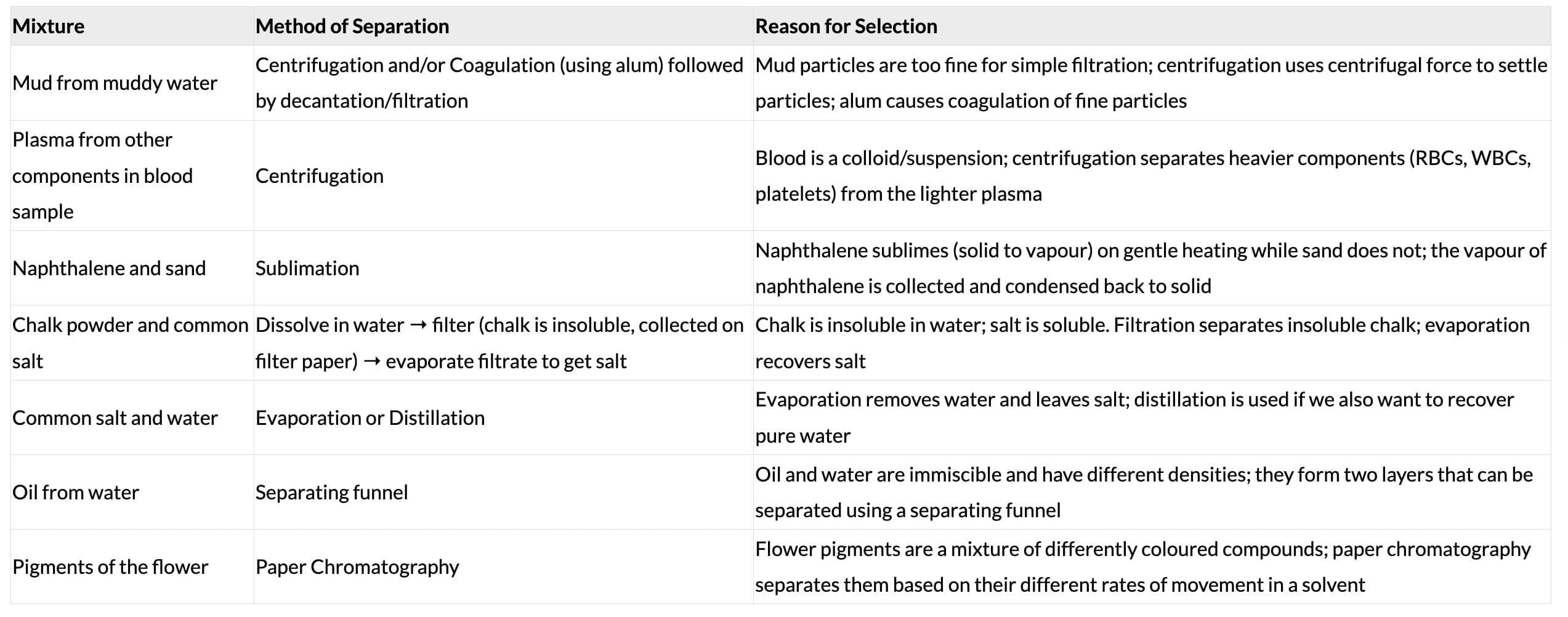Click the Mixture column header

[x=49, y=26]
